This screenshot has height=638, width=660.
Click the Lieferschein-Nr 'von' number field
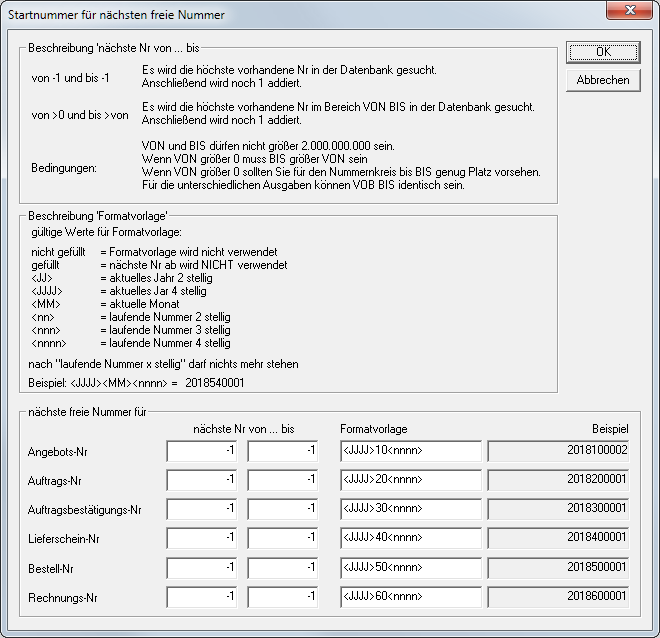[x=202, y=539]
